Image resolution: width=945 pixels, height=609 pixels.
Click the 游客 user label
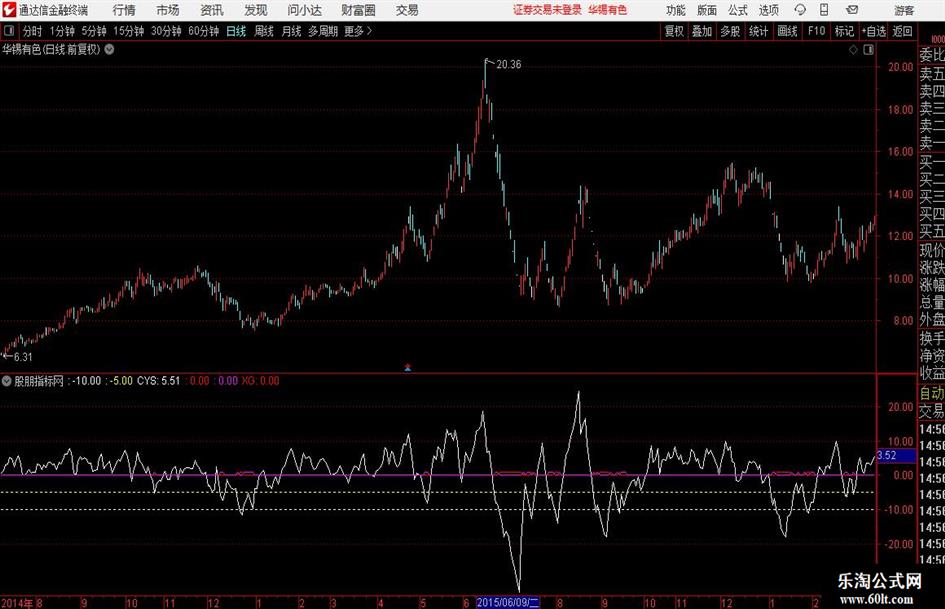904,10
